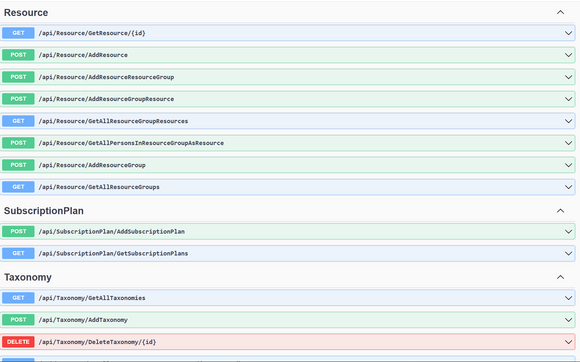Viewport: 580px width, 362px height.
Task: Click GET badge for GetAllTaxonomies
Action: pyautogui.click(x=18, y=298)
